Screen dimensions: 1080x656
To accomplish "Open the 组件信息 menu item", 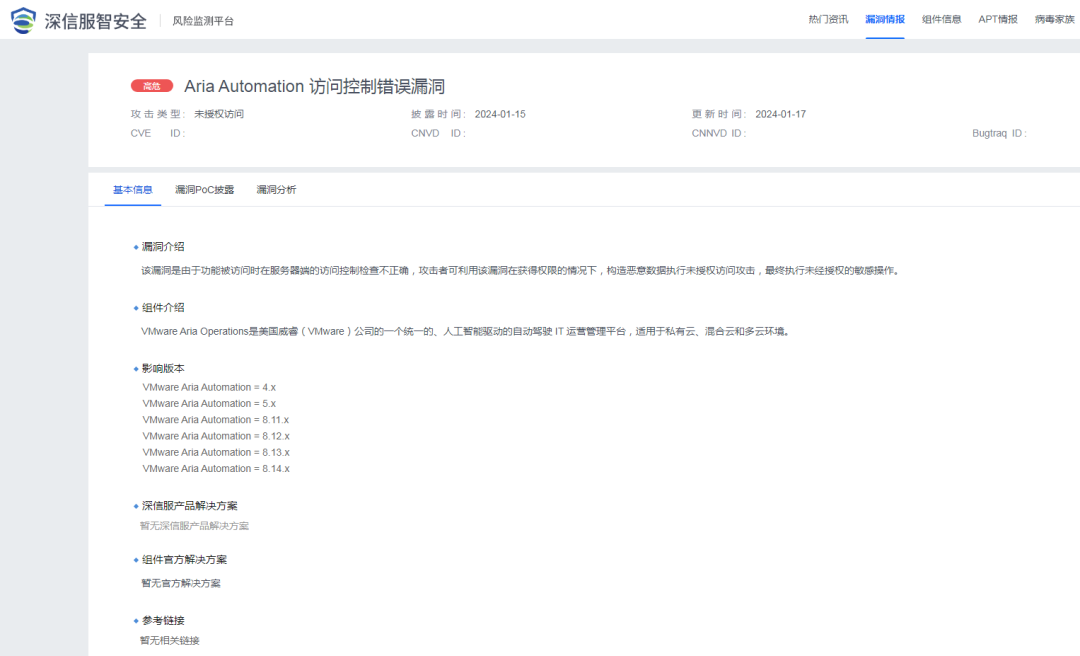I will click(x=942, y=19).
